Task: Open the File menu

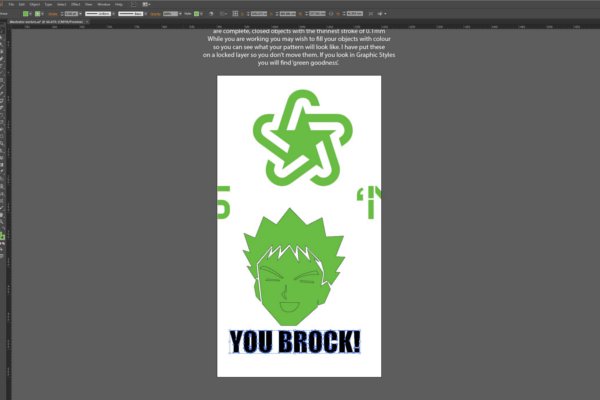Action: tap(11, 5)
